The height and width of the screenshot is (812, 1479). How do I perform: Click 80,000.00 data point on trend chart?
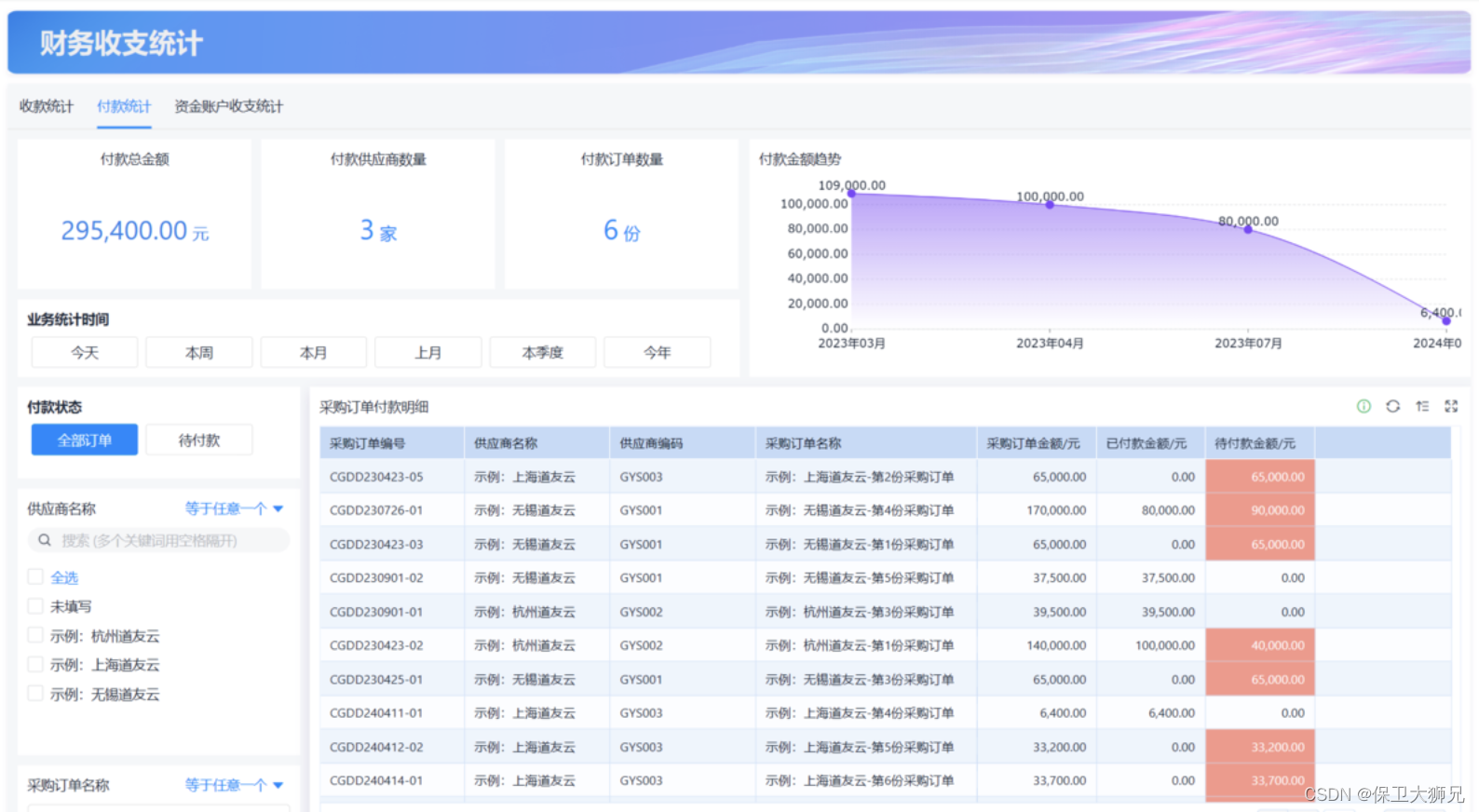[x=1248, y=229]
